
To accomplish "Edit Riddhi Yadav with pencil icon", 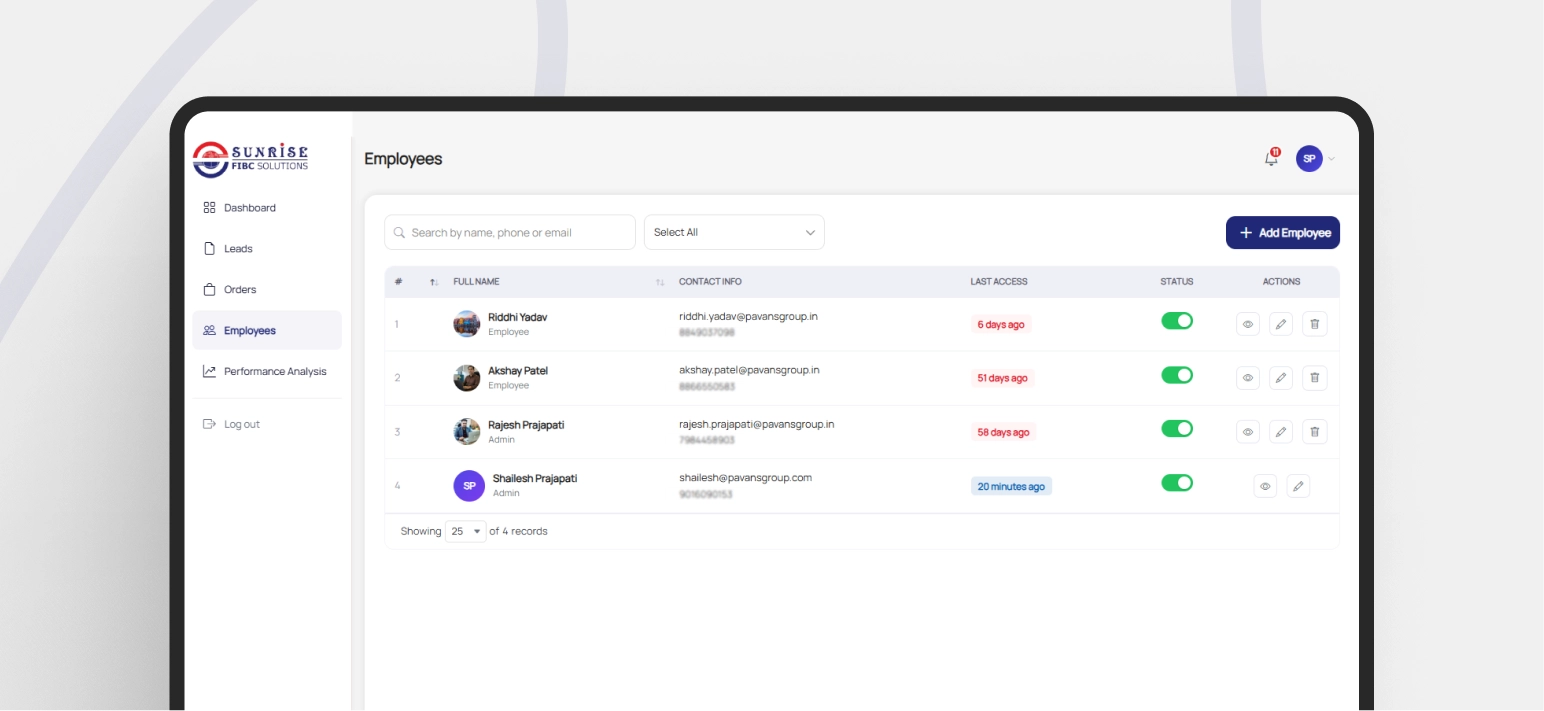I will point(1281,324).
